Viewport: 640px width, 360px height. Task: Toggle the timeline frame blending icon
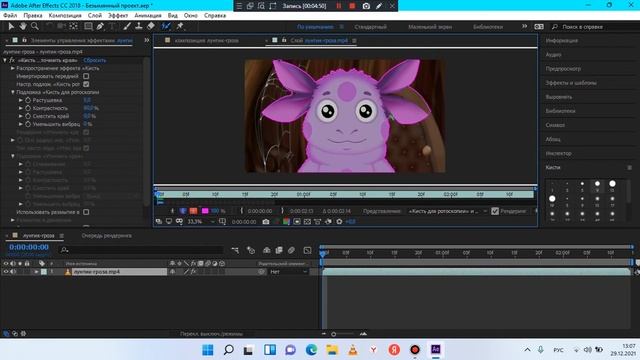pos(279,250)
